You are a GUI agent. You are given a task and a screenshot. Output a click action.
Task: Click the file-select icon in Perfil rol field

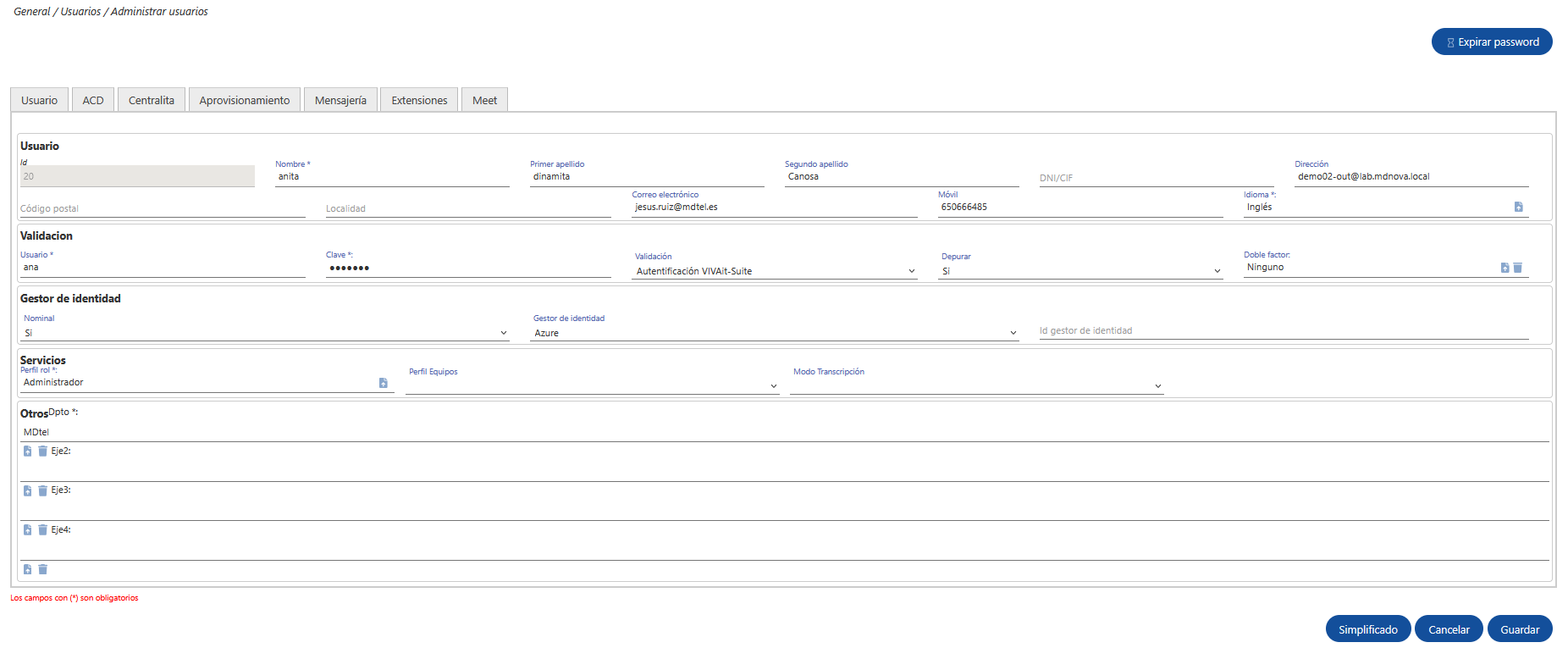coord(383,383)
